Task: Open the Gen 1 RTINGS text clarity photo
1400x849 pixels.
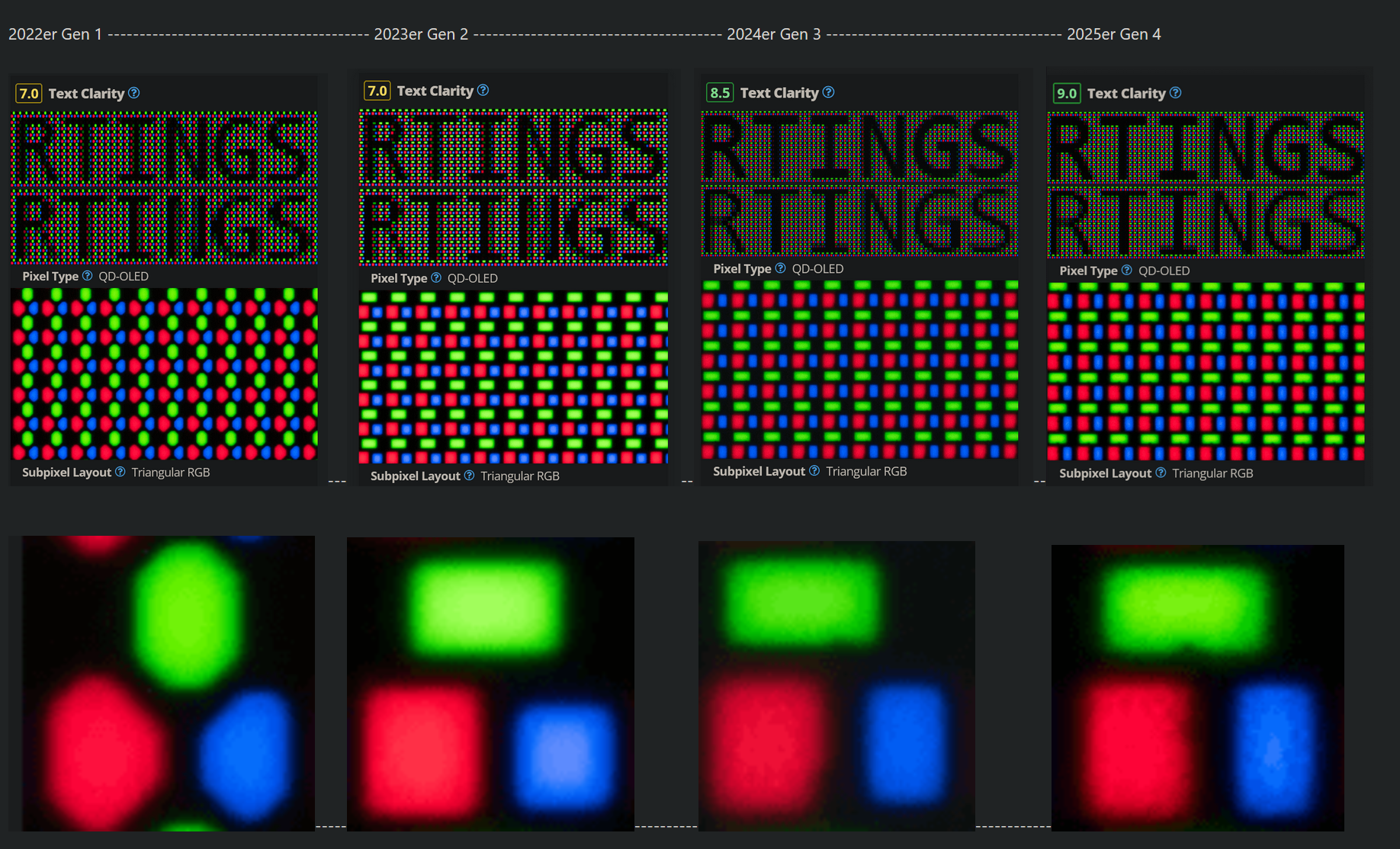Action: coord(164,187)
